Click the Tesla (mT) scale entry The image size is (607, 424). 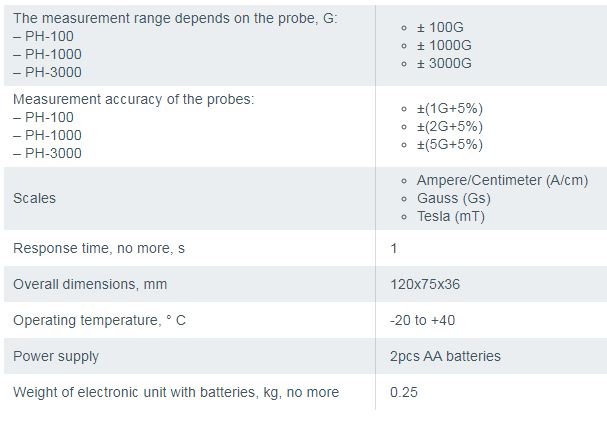tap(450, 216)
